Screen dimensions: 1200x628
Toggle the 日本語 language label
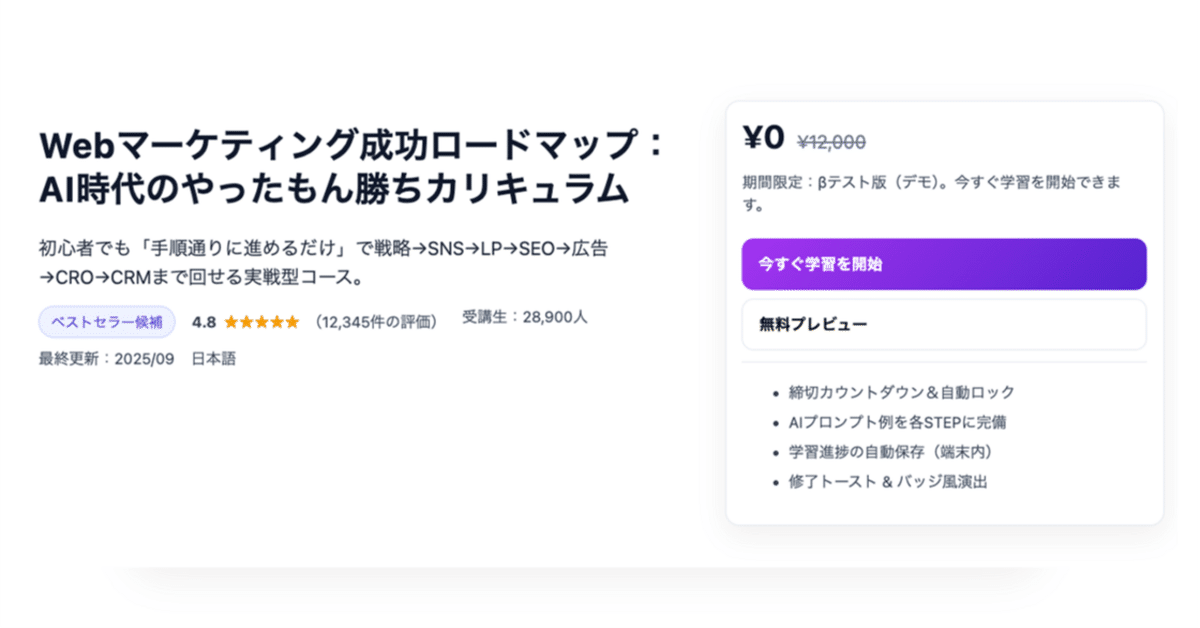212,358
